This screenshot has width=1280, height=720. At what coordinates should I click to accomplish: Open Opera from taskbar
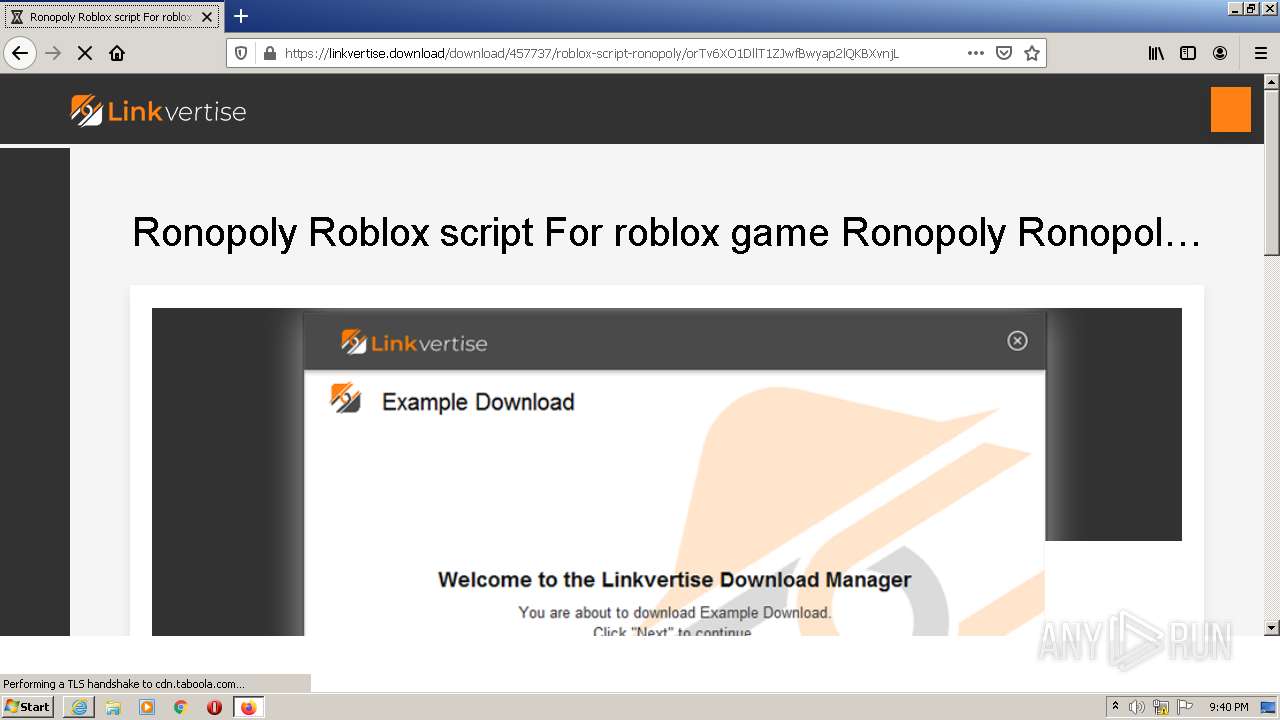(214, 707)
